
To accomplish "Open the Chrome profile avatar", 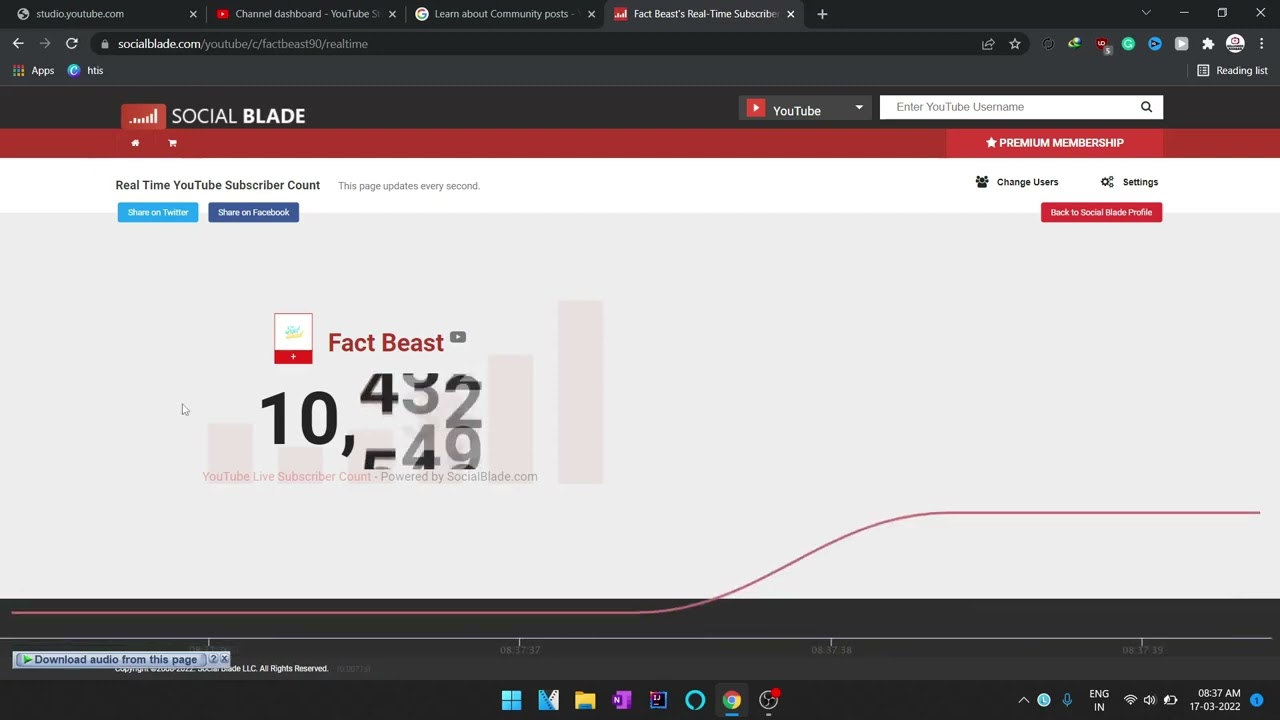I will click(1235, 44).
